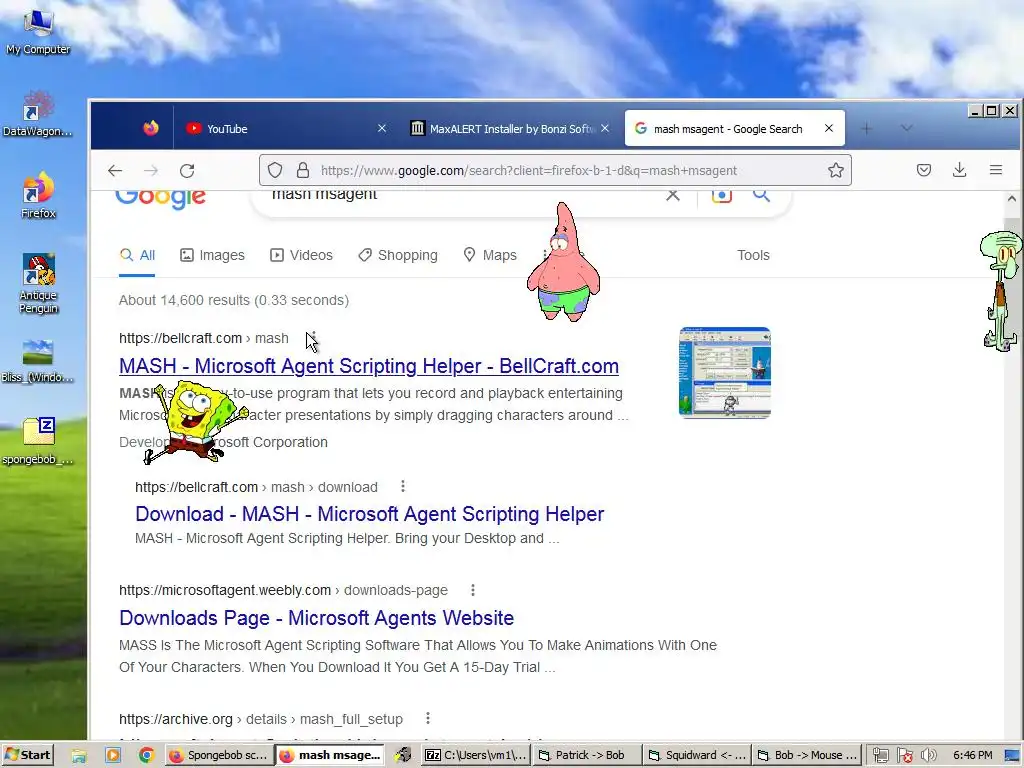Open the list all tabs dropdown arrow
The width and height of the screenshot is (1024, 768).
click(906, 129)
